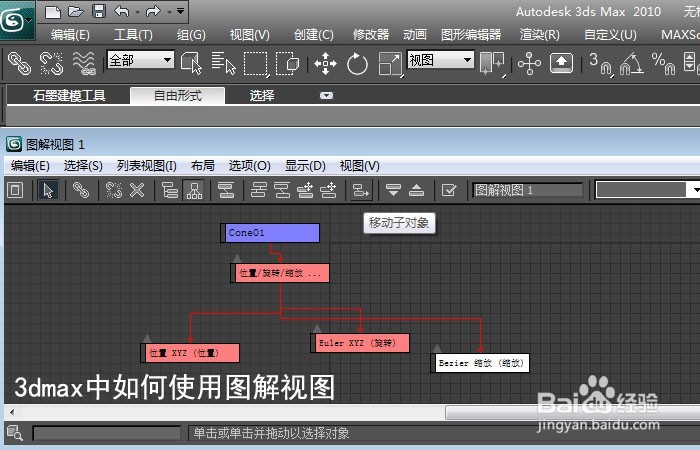700x450 pixels.
Task: Click schematic Move Children button
Action: click(361, 191)
